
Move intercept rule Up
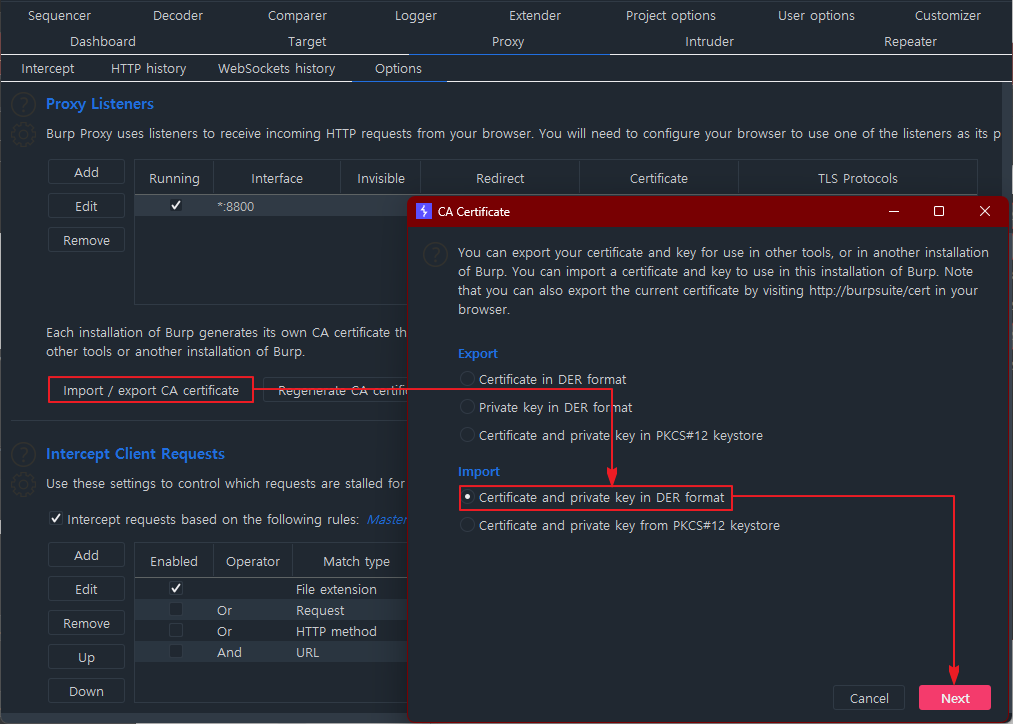[87, 657]
